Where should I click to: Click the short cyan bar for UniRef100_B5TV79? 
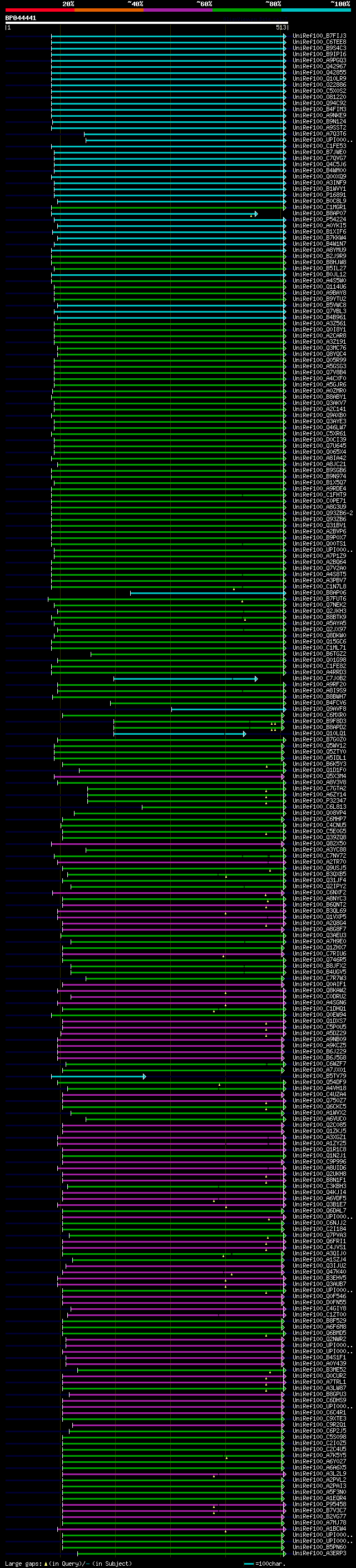point(98,1076)
